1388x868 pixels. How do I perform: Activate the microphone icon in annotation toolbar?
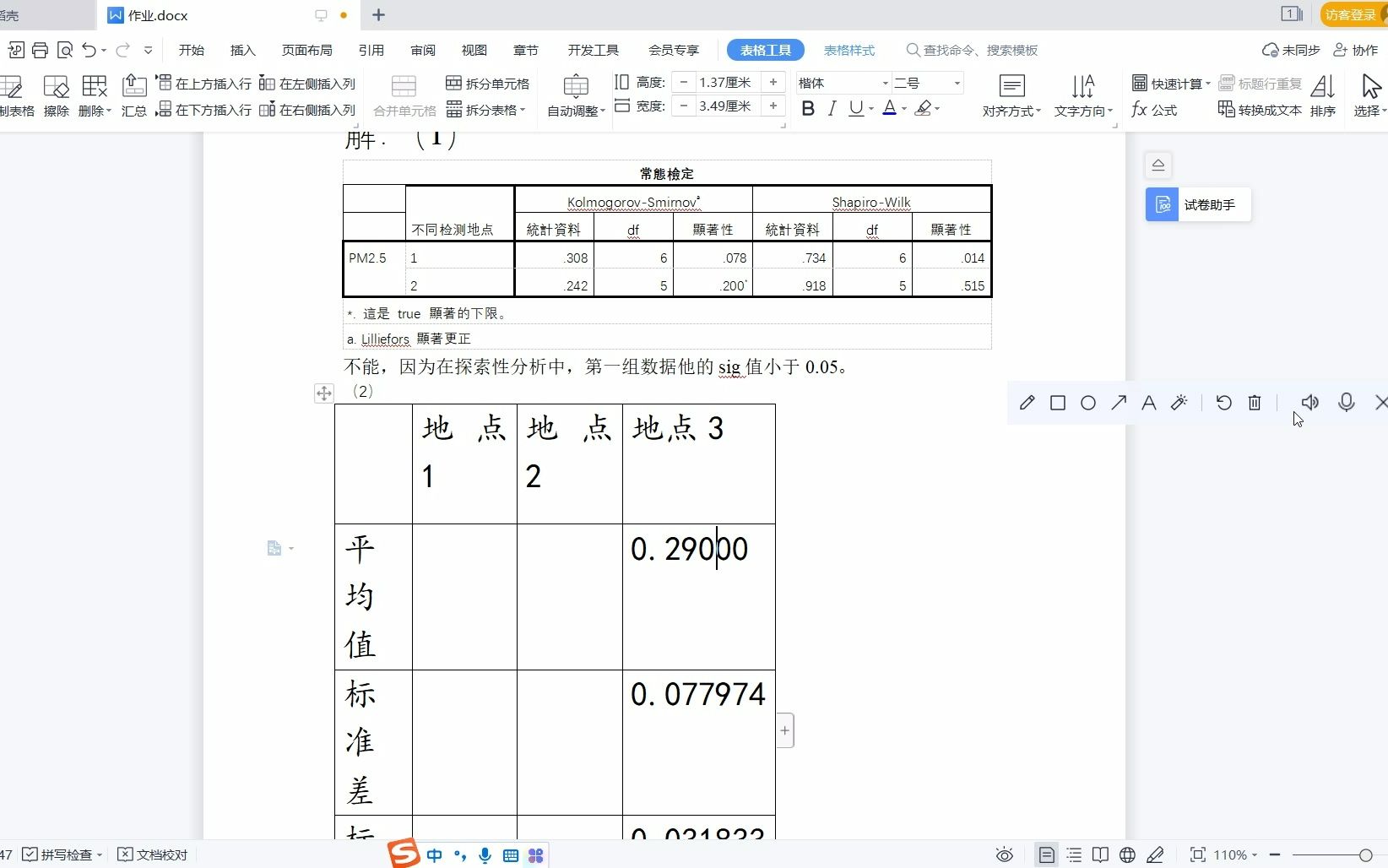(1346, 403)
